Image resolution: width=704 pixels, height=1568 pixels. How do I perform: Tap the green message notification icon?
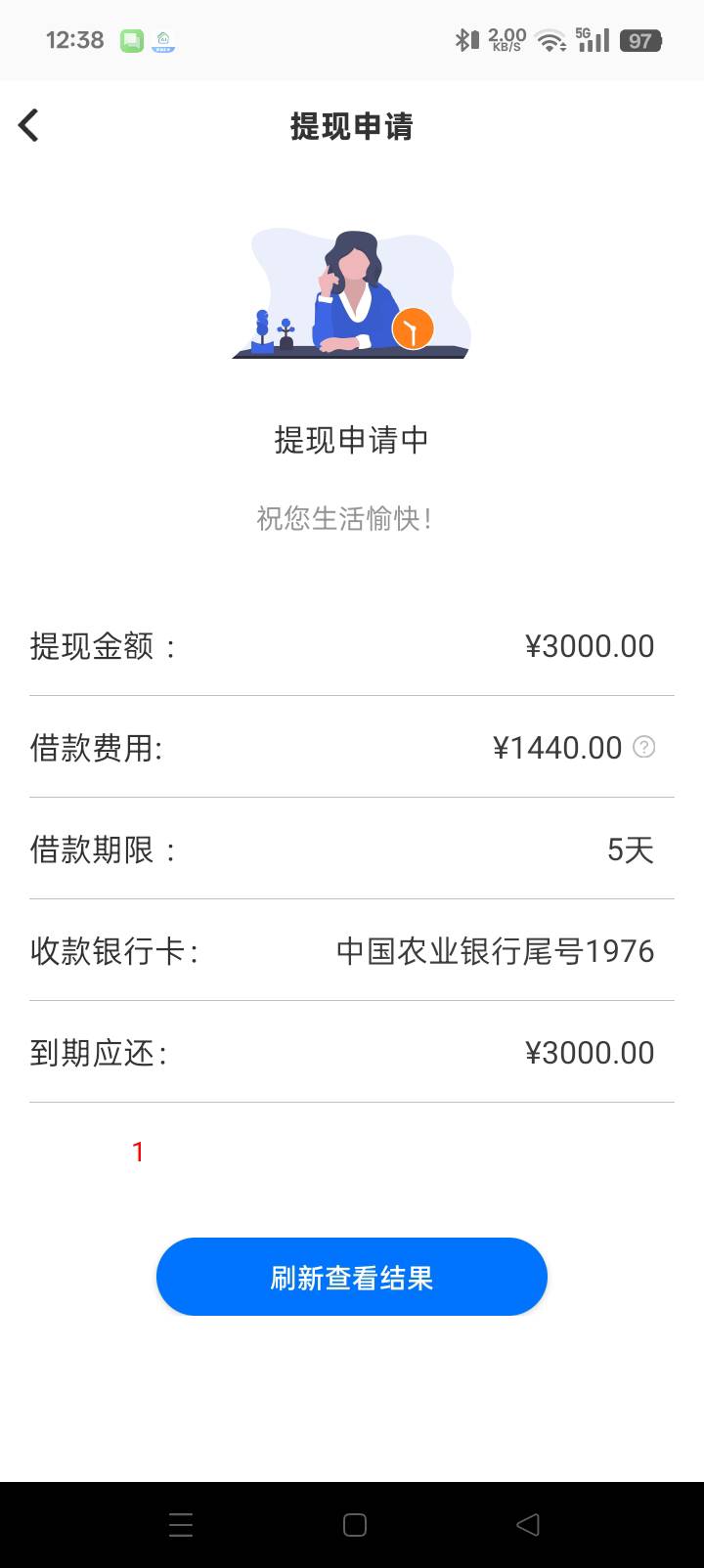pos(132,41)
